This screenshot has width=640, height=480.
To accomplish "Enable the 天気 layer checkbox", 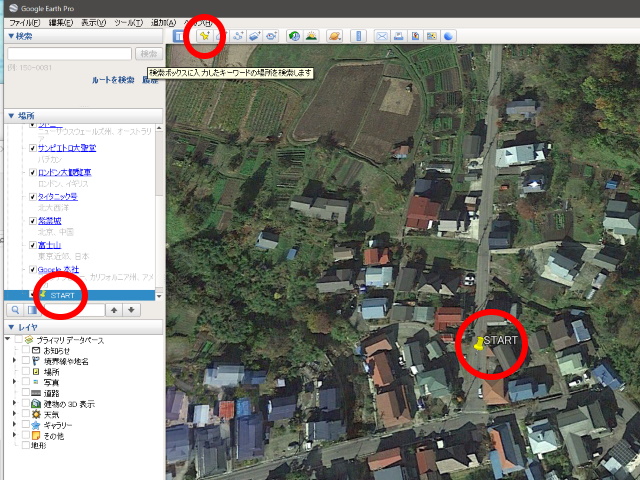I will click(26, 414).
